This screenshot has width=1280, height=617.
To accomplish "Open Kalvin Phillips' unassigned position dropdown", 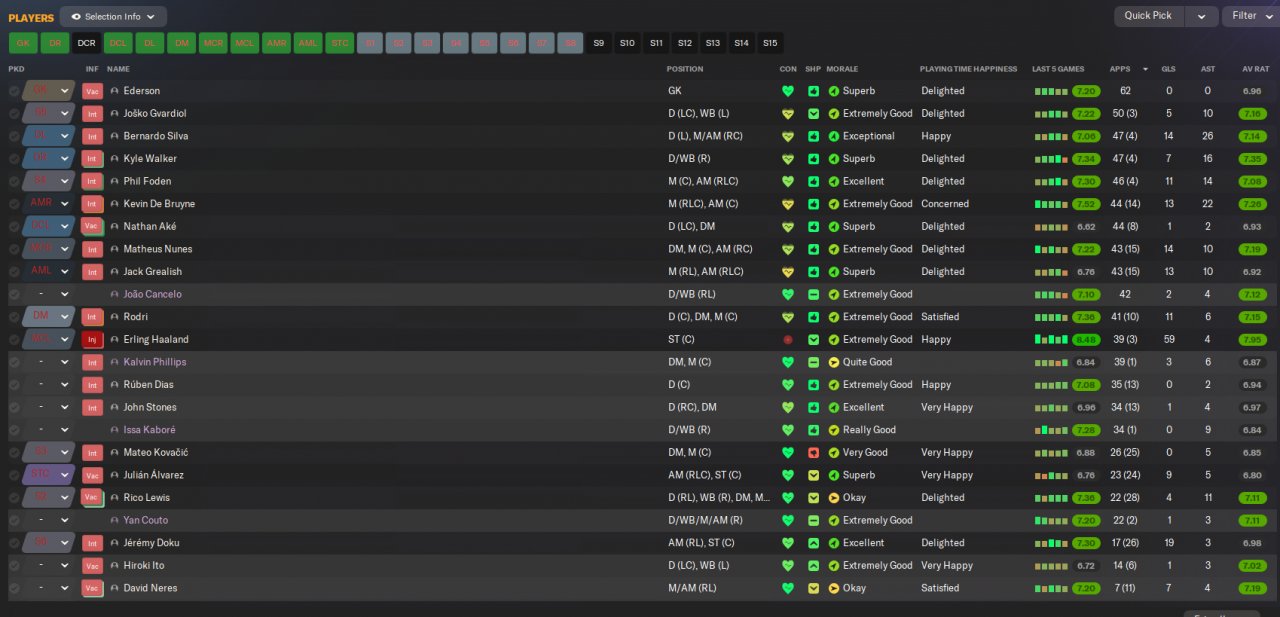I will click(49, 362).
